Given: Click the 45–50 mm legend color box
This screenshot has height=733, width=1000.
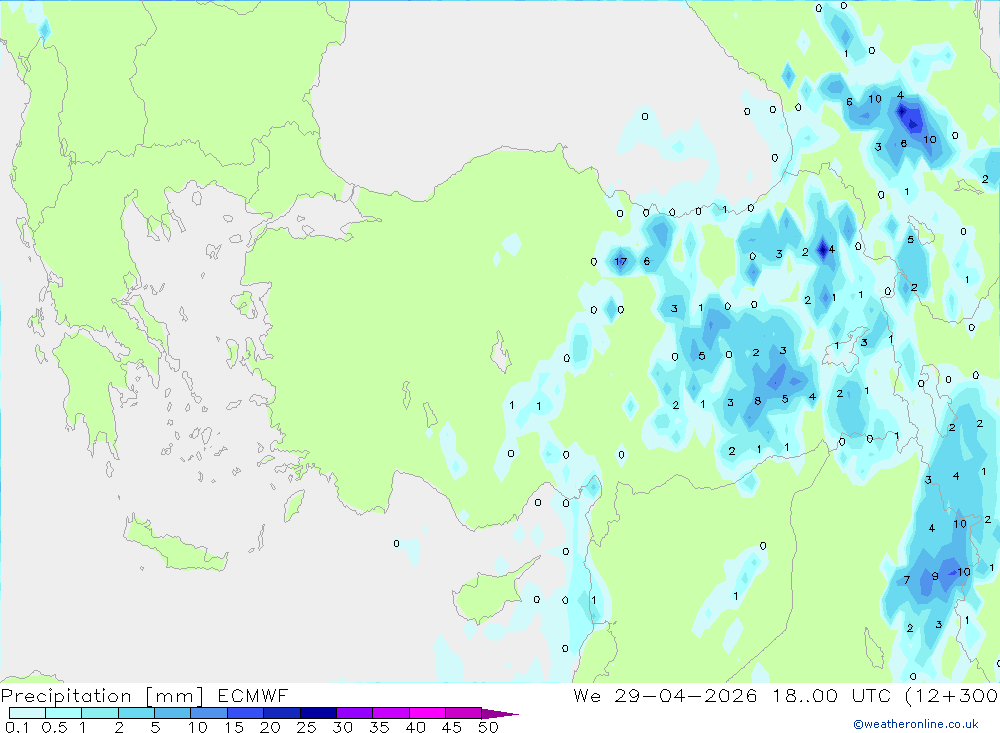Looking at the screenshot, I should pyautogui.click(x=464, y=713).
